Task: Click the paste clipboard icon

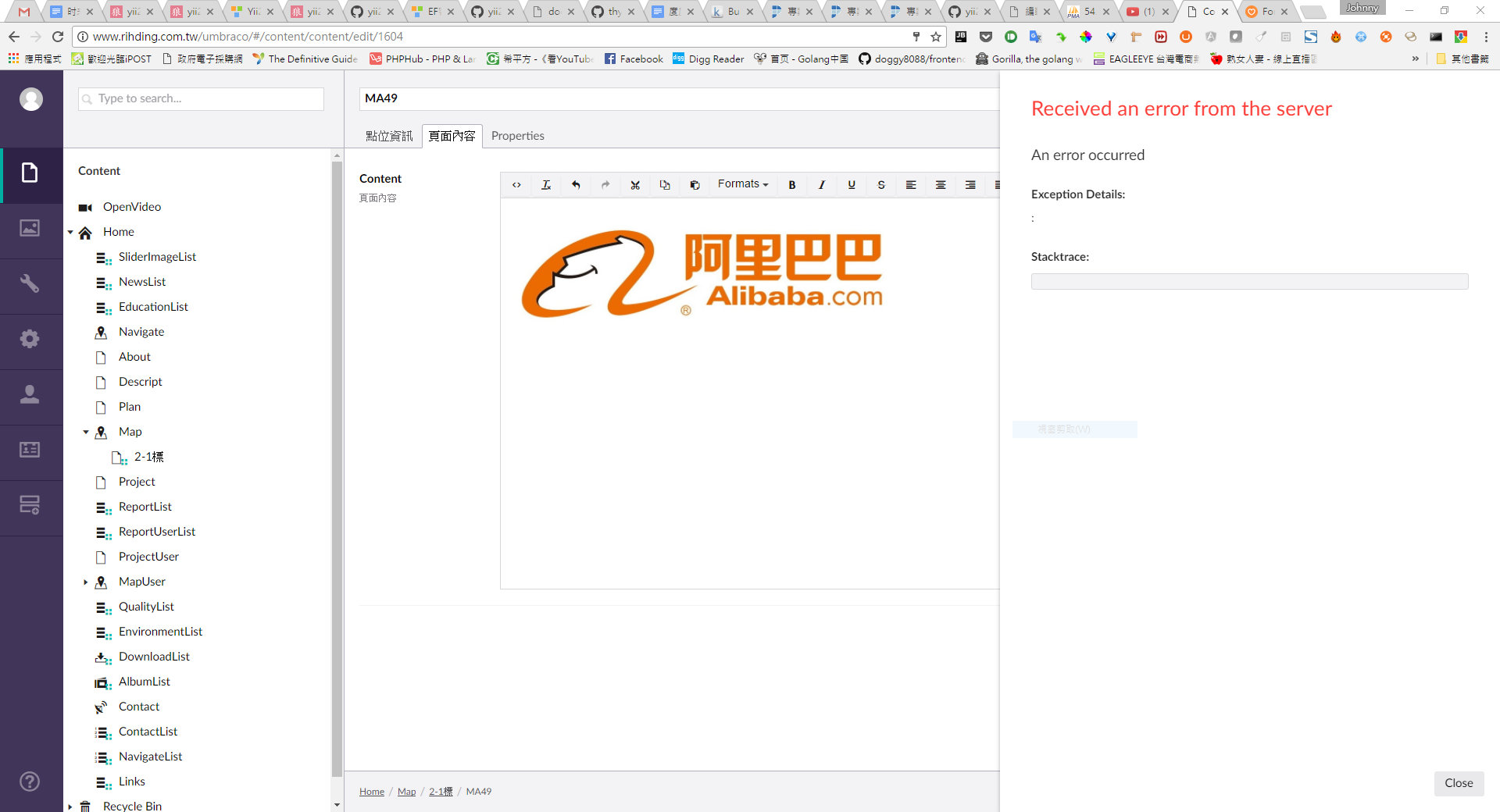Action: (x=695, y=185)
